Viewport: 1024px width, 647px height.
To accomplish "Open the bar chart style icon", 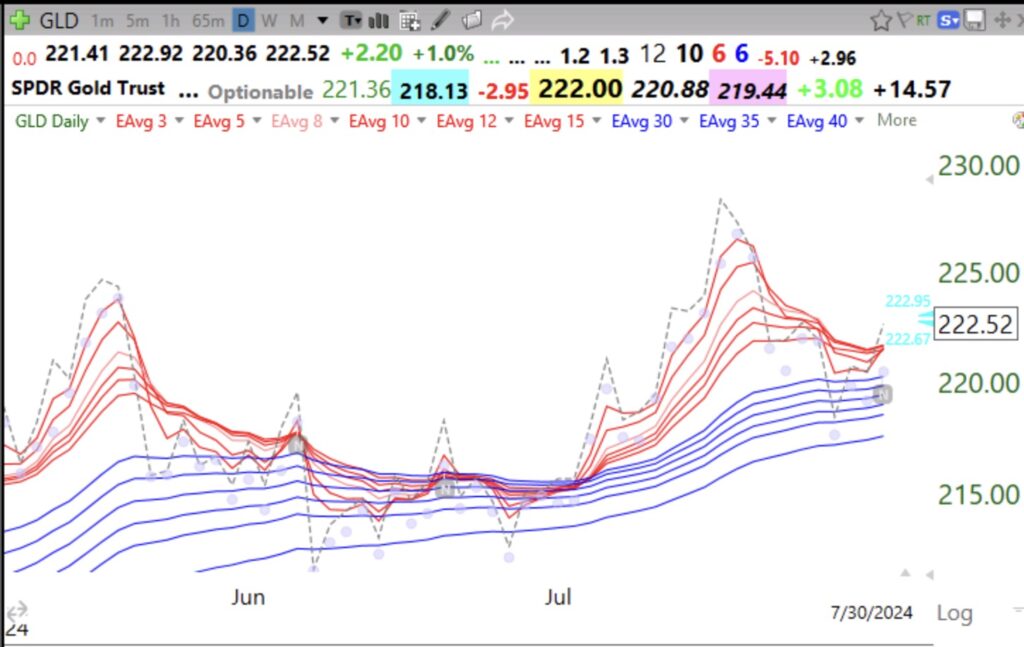I will tap(378, 20).
